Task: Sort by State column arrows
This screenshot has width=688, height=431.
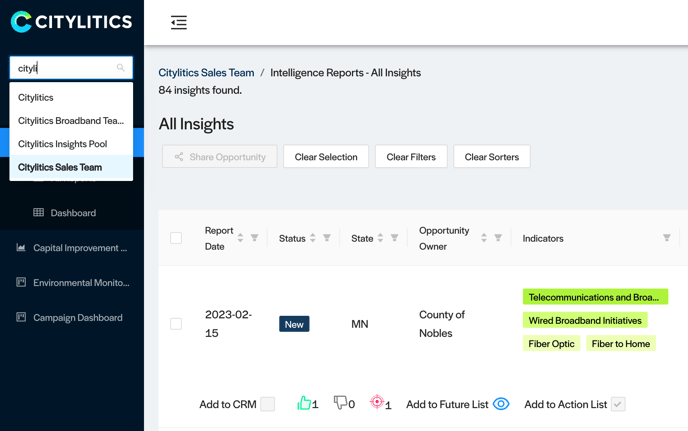Action: tap(380, 238)
